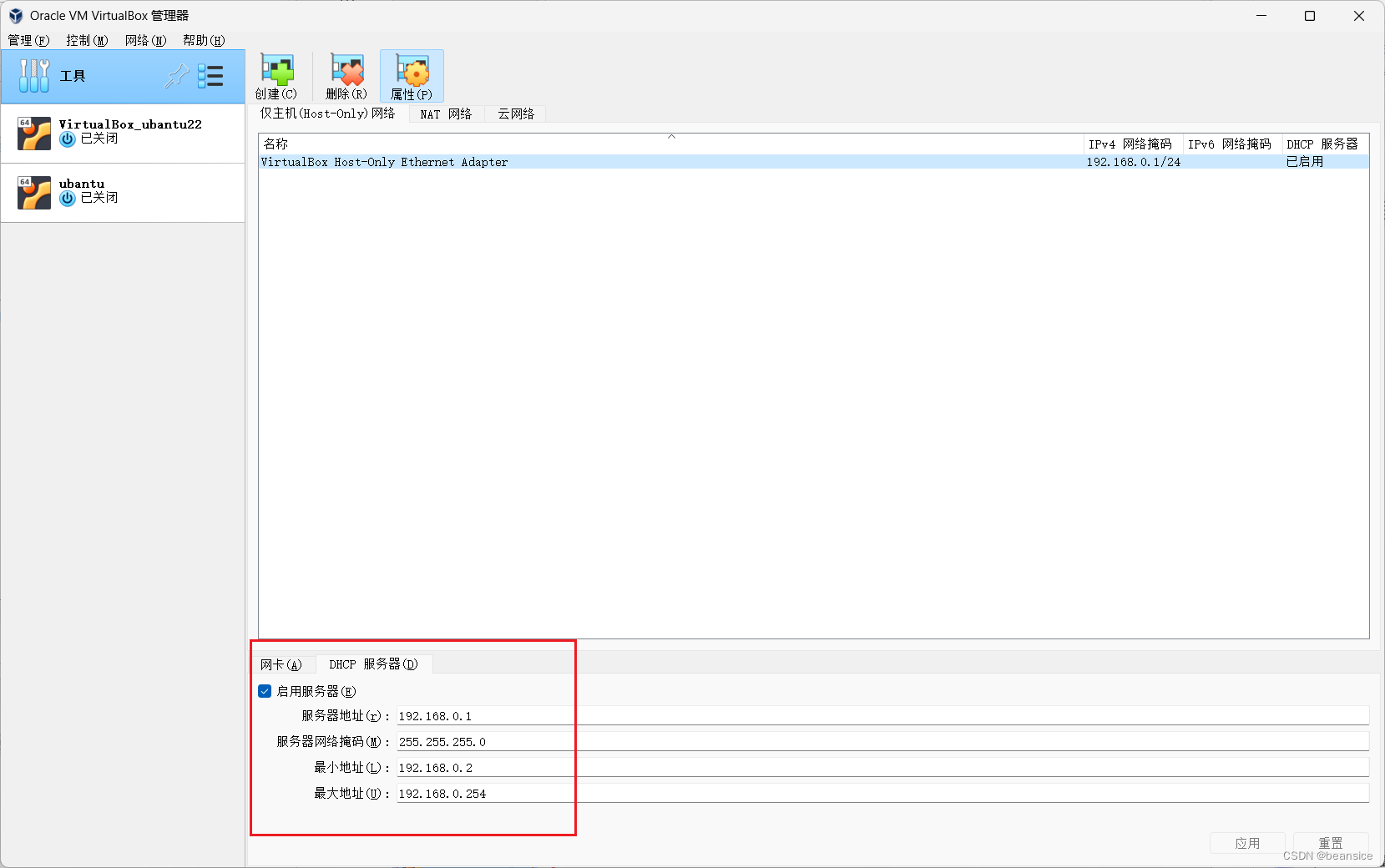The width and height of the screenshot is (1385, 868).
Task: Close the VirtualBox manager window
Action: pos(1359,16)
